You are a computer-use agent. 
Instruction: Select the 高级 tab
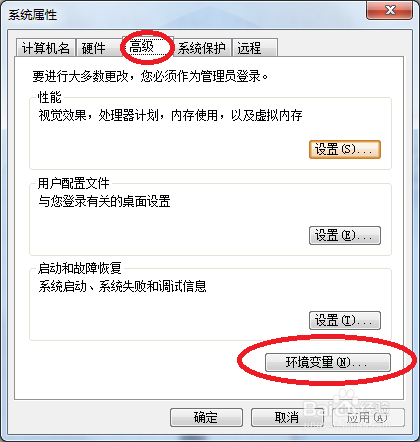(147, 46)
